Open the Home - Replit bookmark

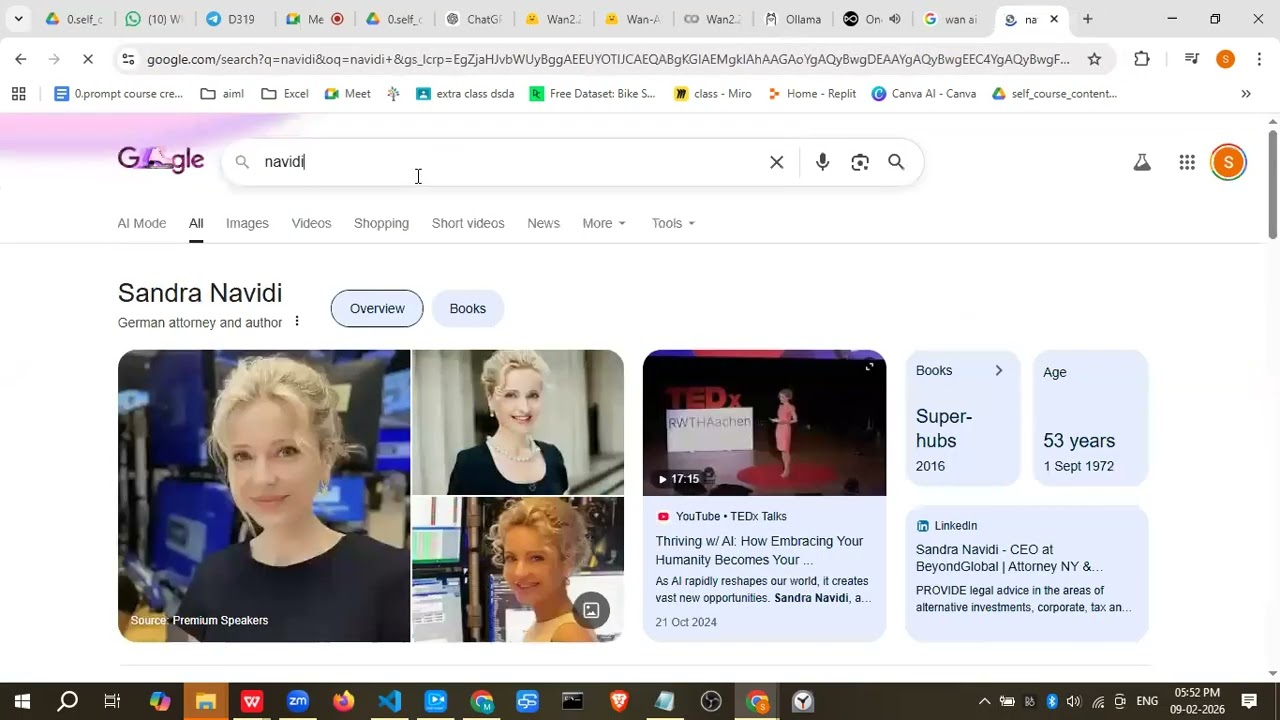click(811, 94)
